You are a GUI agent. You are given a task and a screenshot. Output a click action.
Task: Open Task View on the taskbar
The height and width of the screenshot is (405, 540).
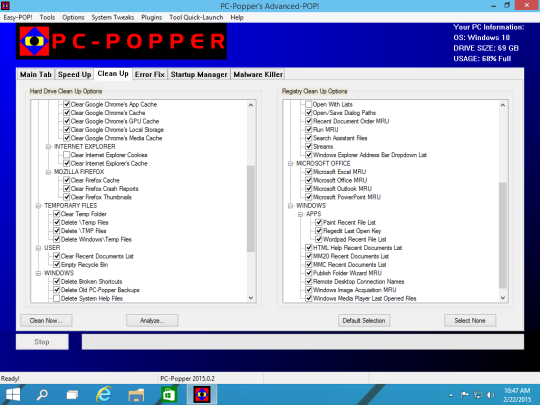(x=72, y=395)
